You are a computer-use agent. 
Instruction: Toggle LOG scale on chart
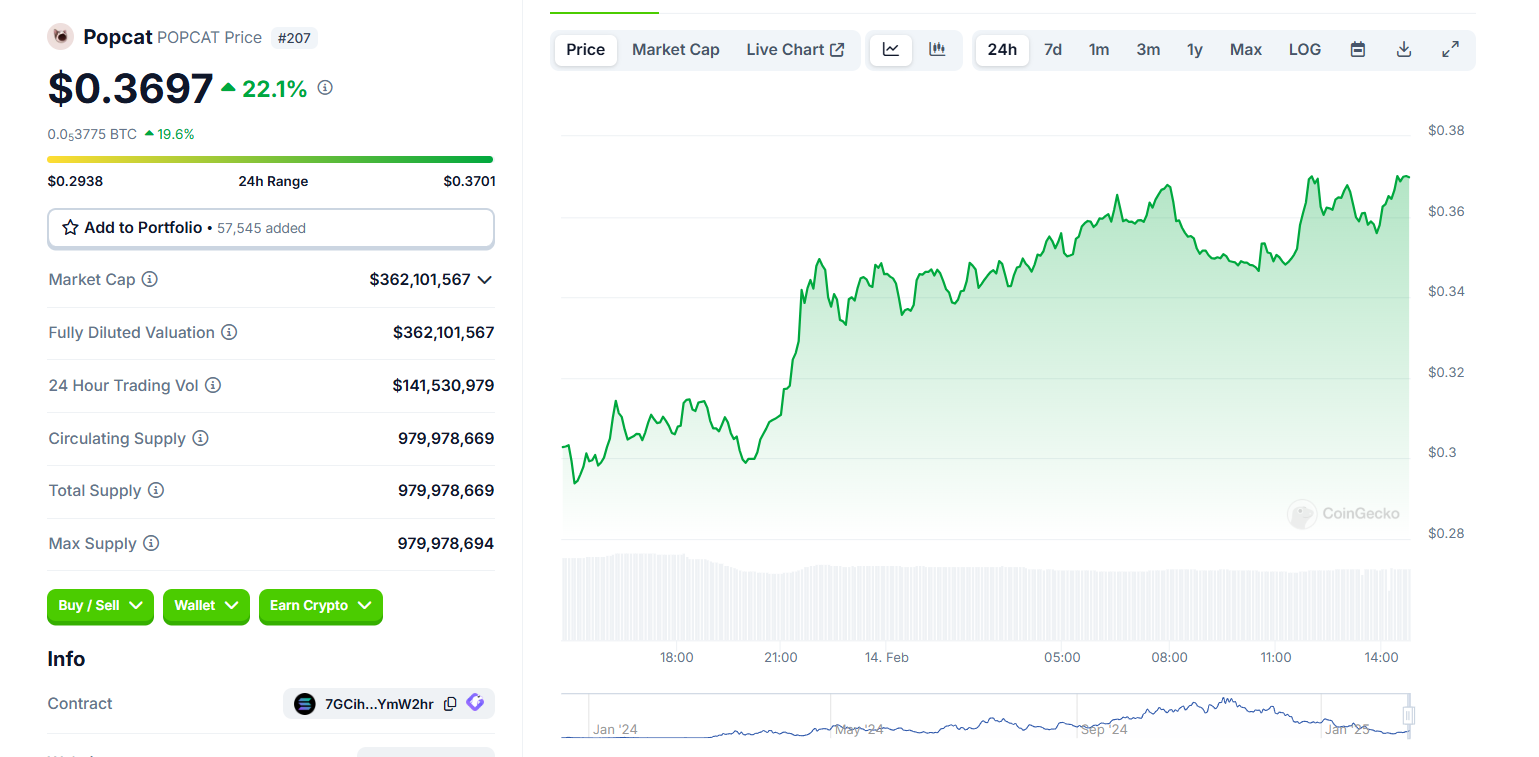[1305, 50]
